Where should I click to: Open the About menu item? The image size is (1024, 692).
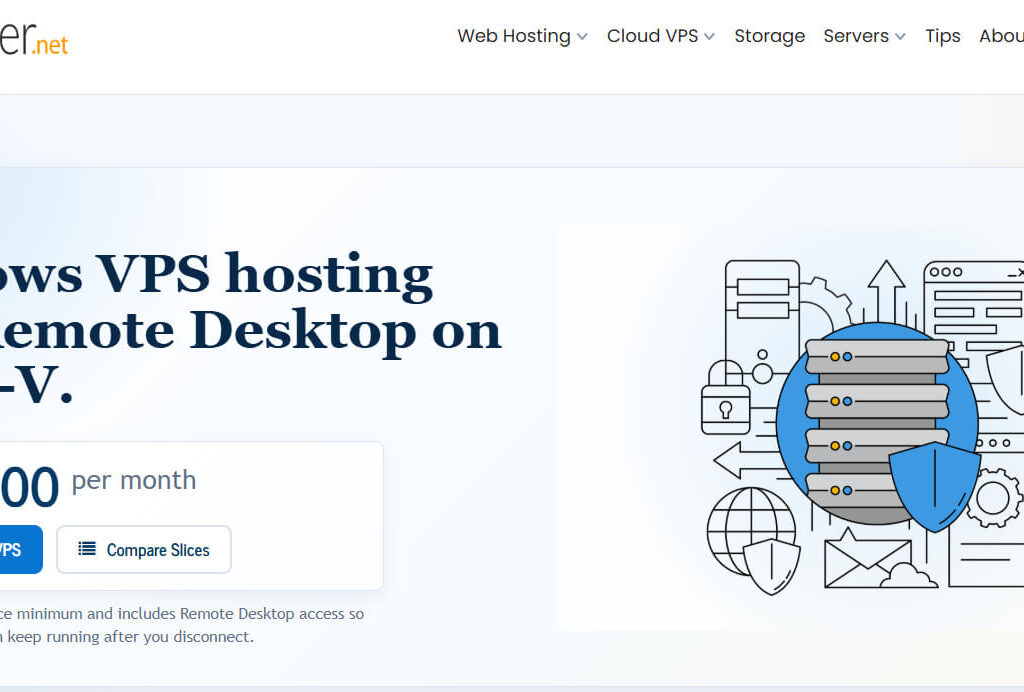1001,36
